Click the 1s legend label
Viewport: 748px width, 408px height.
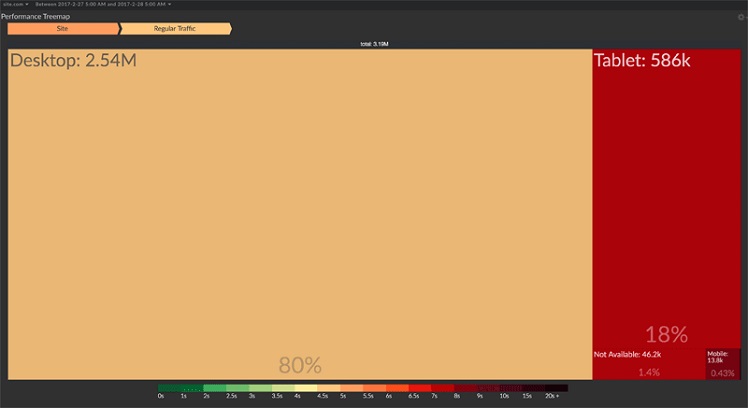click(x=184, y=396)
